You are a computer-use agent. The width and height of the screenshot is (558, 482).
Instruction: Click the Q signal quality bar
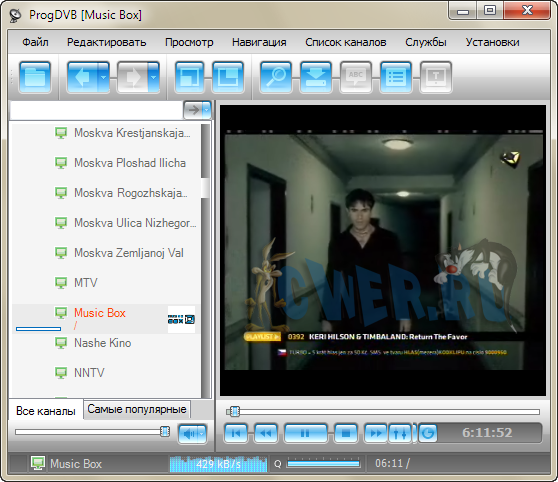[x=323, y=463]
